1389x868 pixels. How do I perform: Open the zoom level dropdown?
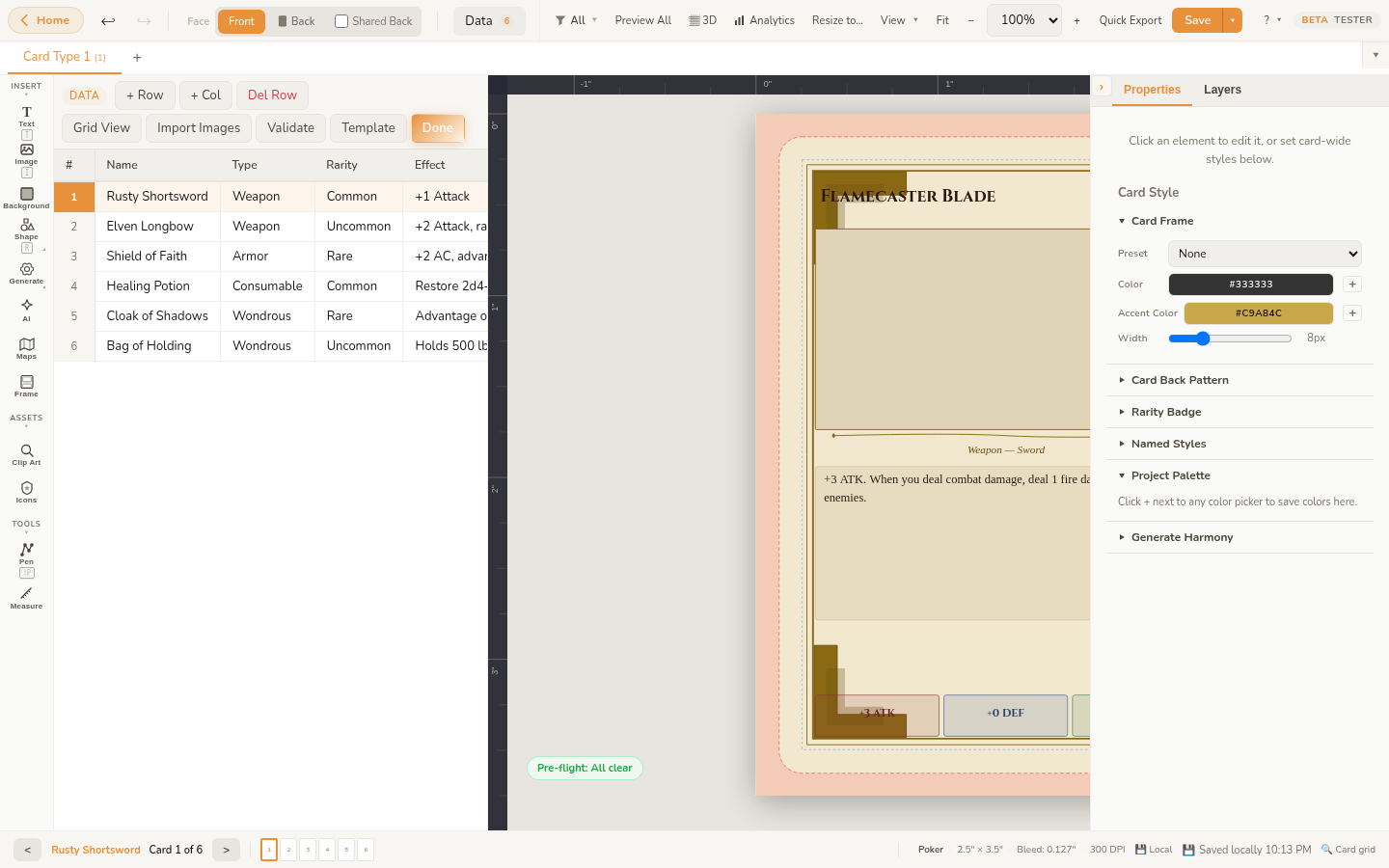[x=1024, y=20]
